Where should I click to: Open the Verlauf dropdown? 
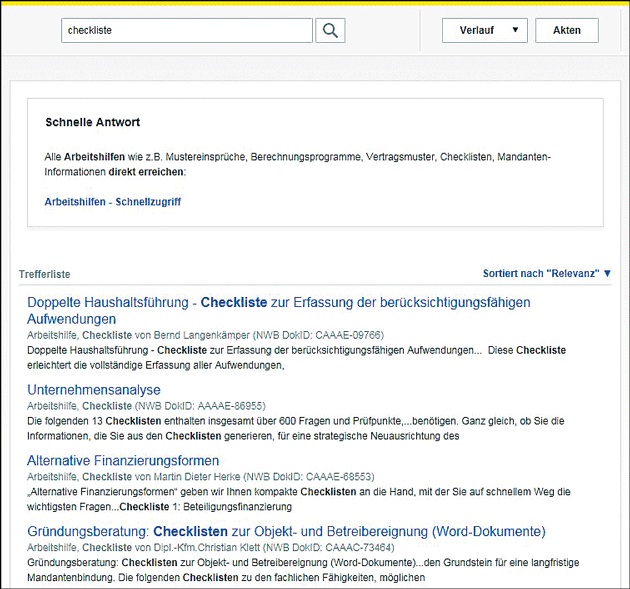coord(484,30)
